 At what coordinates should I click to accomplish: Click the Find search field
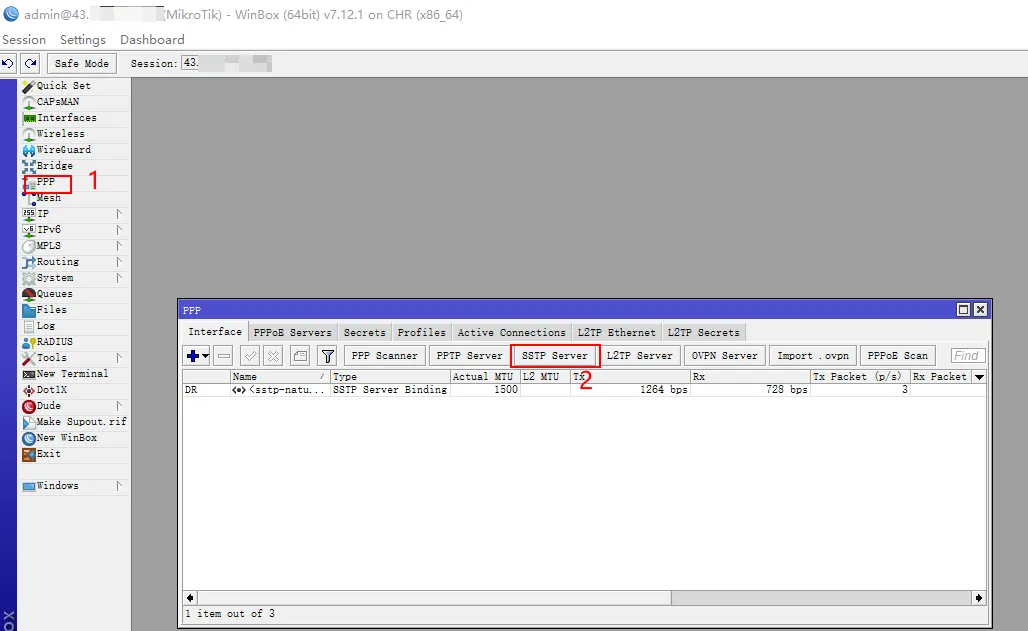pos(968,356)
